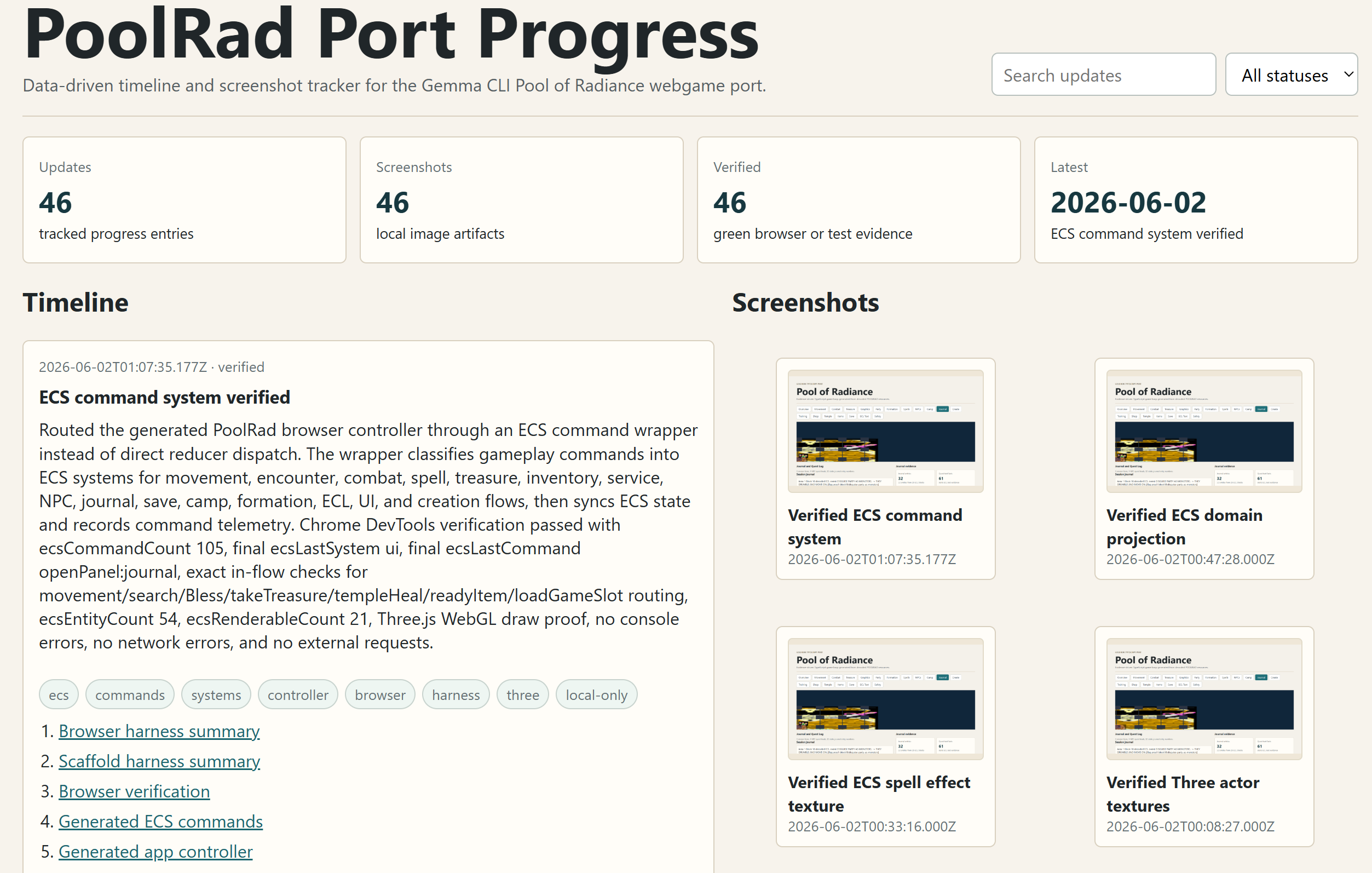Open the All statuses dropdown
This screenshot has height=873, width=1372.
[1291, 74]
